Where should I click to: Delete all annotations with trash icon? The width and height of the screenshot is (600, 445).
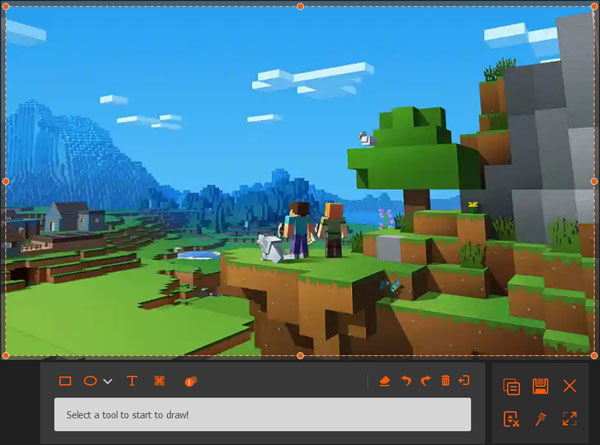pos(445,381)
